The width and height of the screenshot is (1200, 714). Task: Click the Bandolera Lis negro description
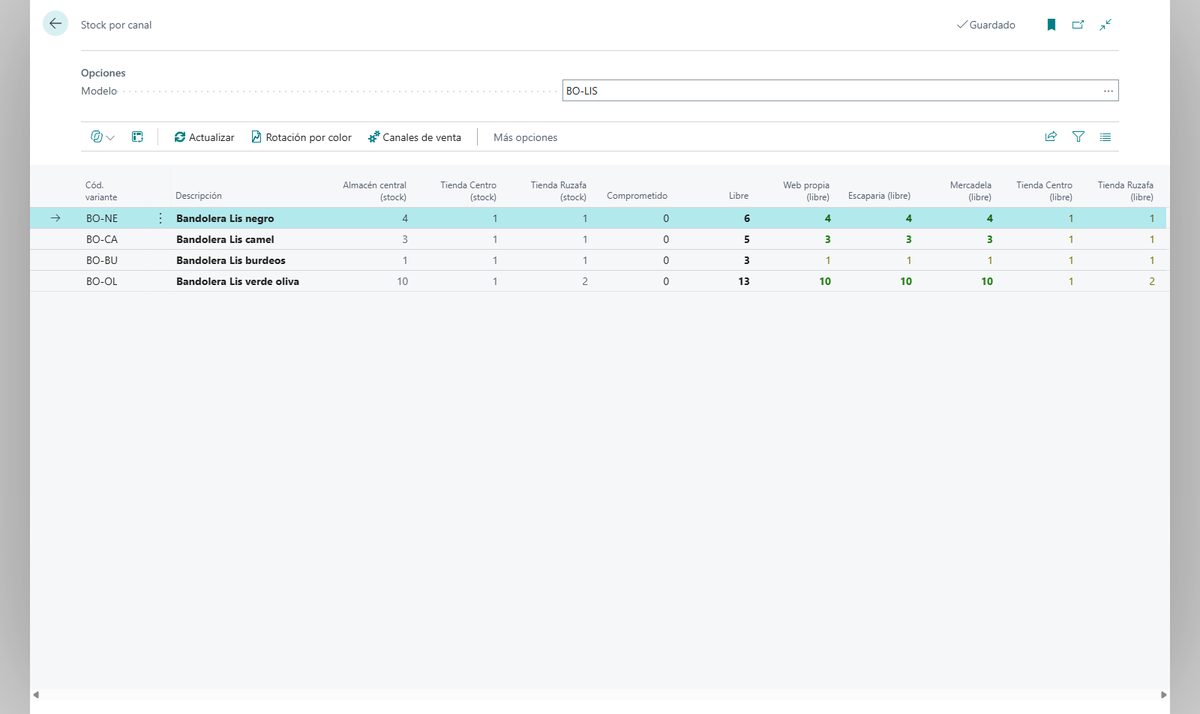coord(225,218)
